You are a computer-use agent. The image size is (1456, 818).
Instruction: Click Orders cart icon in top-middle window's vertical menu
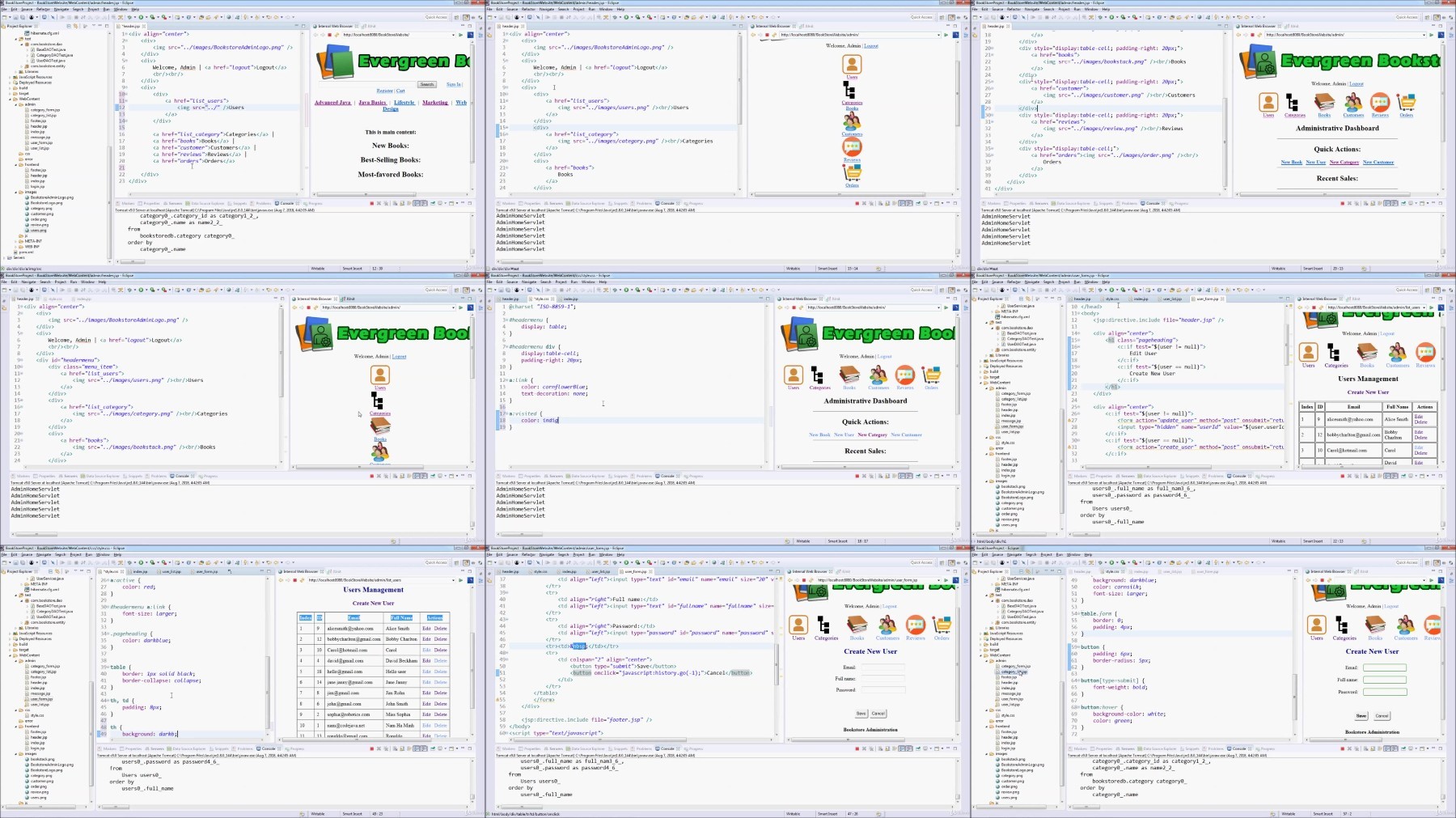[x=852, y=172]
